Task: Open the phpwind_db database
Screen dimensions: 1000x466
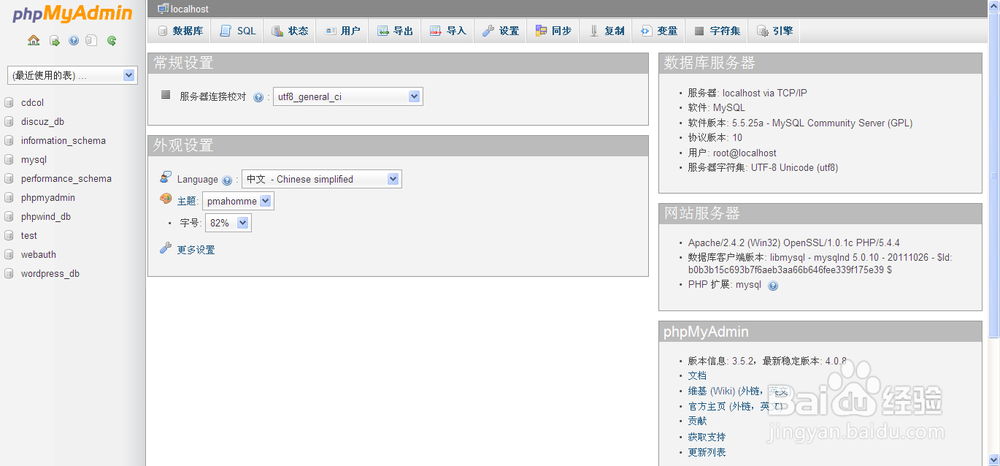Action: click(x=46, y=217)
